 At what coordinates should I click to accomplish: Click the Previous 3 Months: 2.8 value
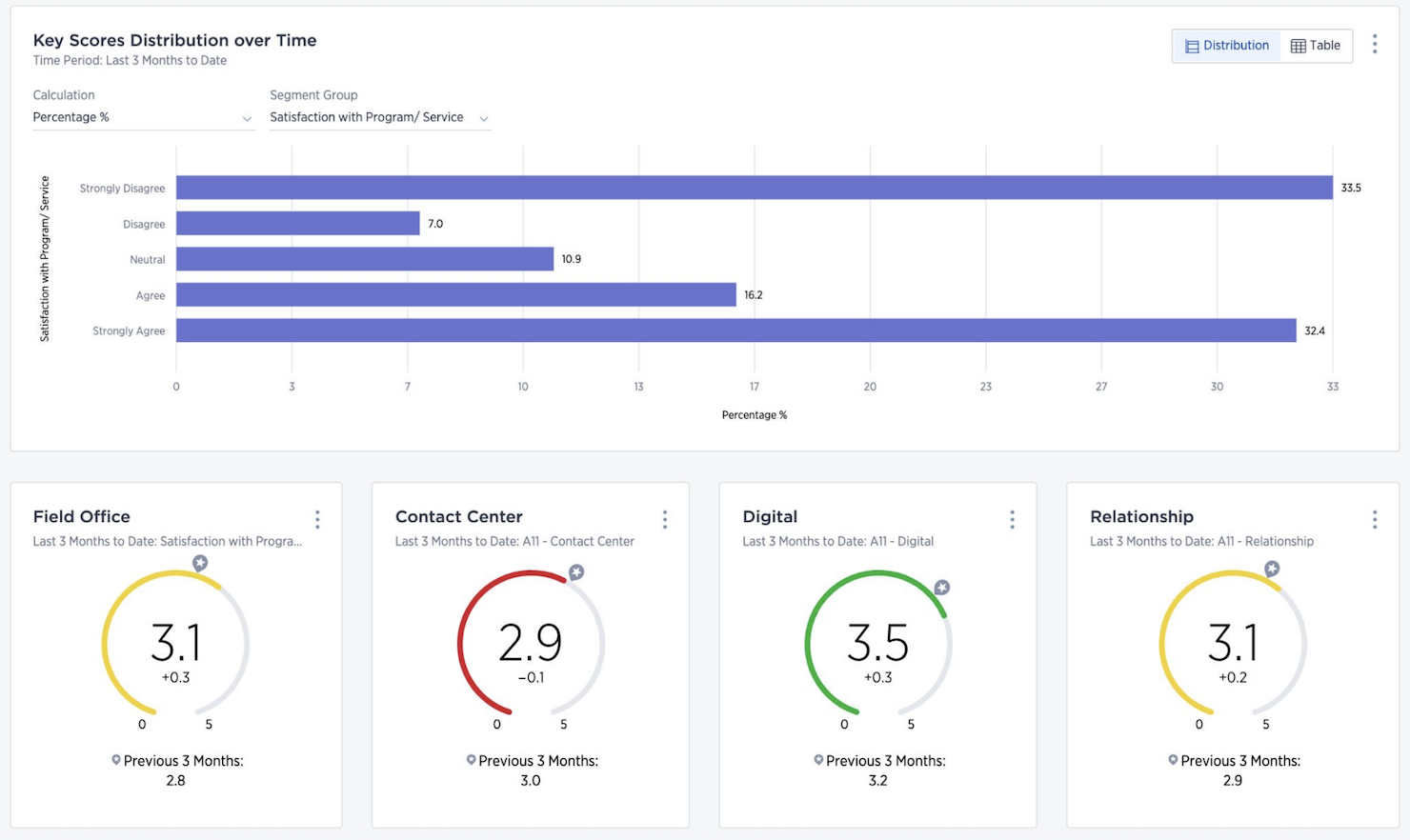point(174,780)
